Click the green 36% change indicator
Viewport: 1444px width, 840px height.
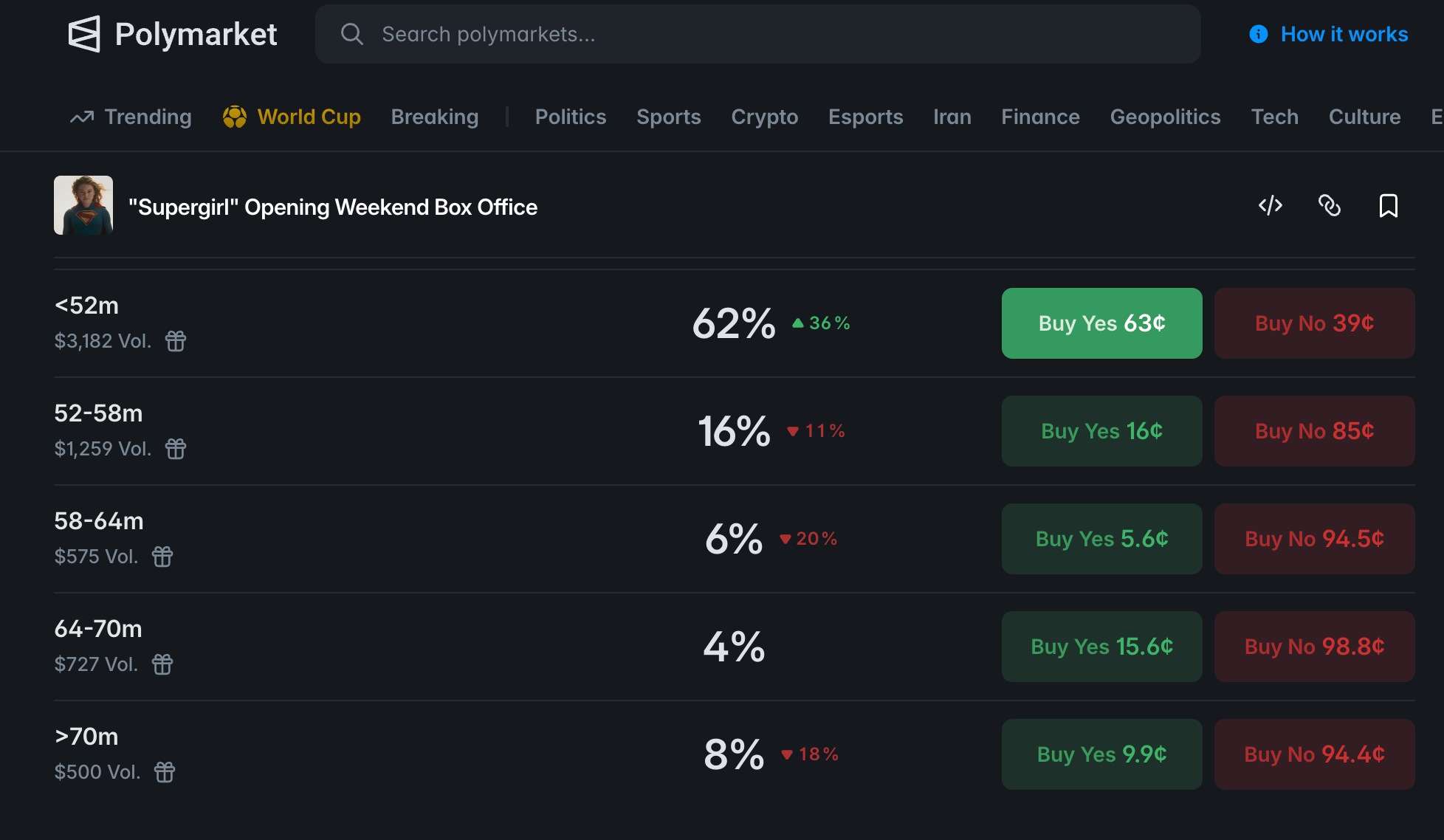(821, 323)
